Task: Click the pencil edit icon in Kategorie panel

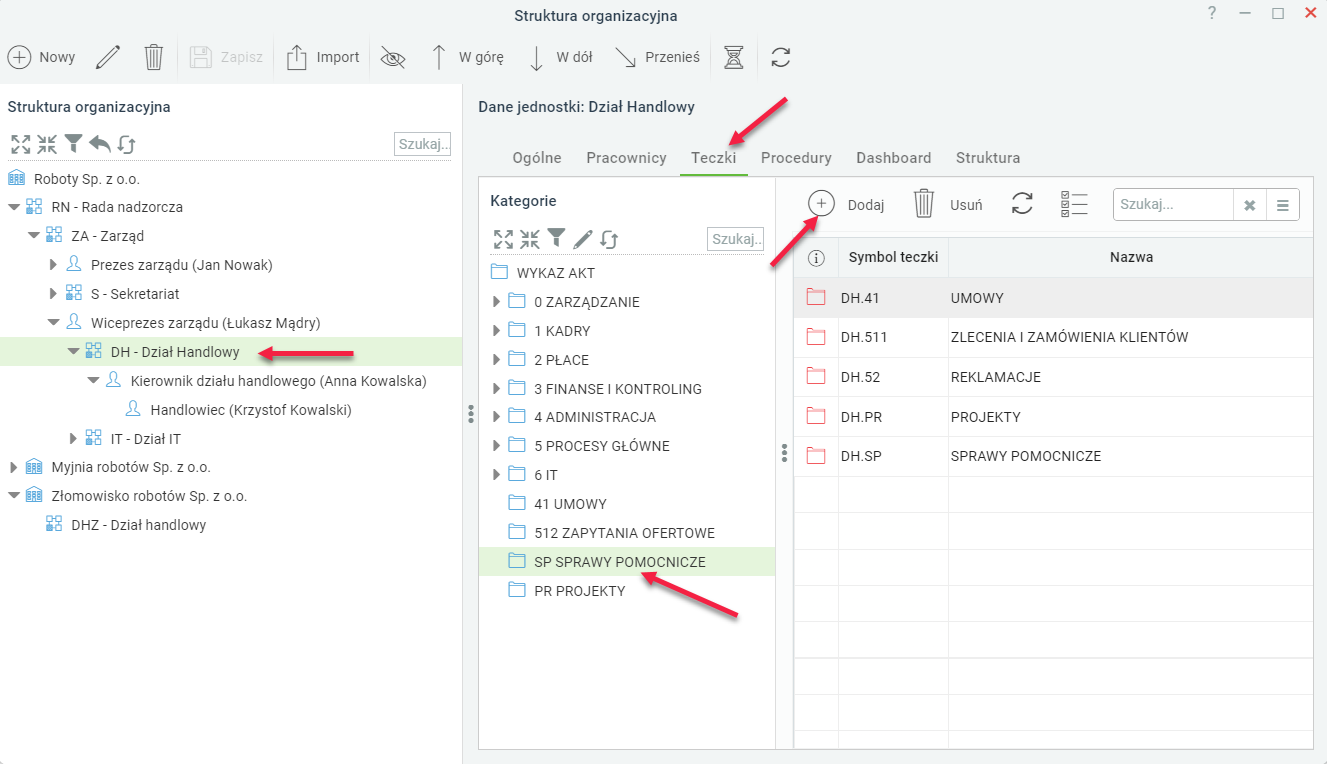Action: (583, 238)
